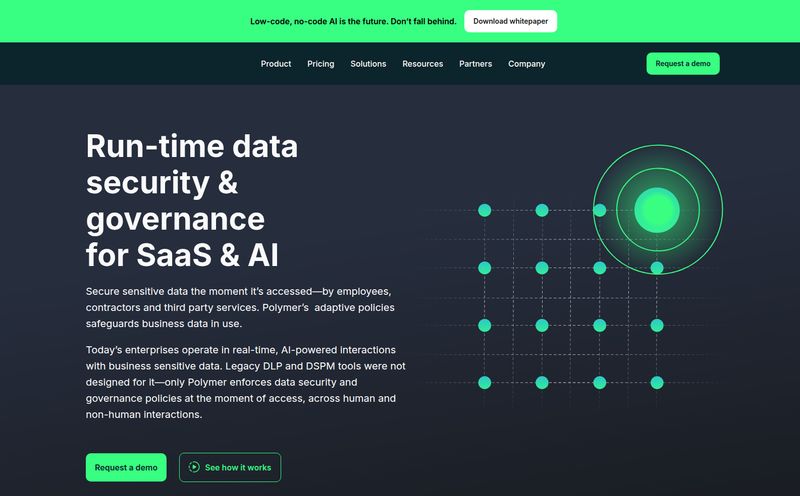Viewport: 800px width, 496px height.
Task: Click the Download whitepaper button
Action: (510, 21)
